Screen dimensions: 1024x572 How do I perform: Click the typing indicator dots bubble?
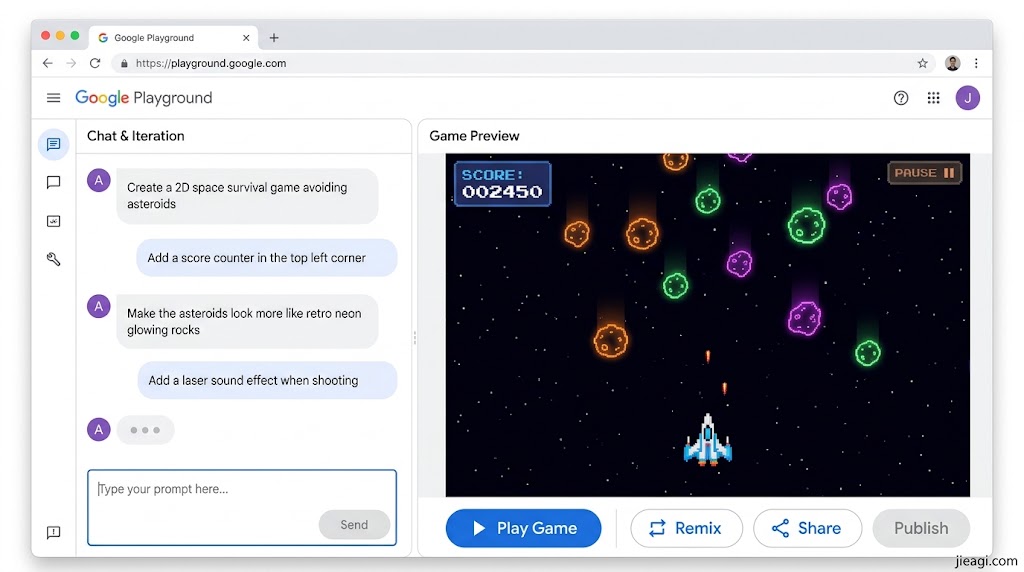tap(145, 430)
